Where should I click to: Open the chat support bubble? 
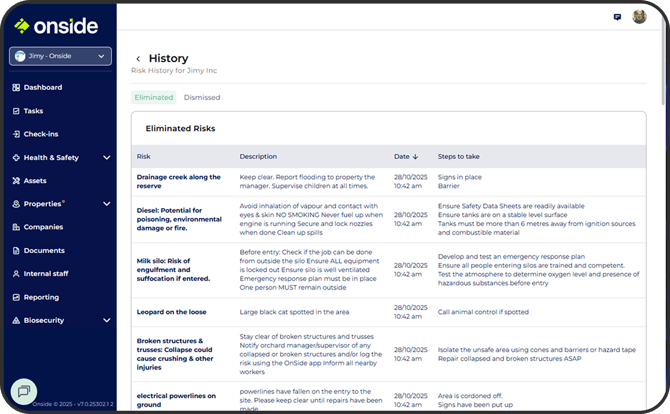click(24, 391)
